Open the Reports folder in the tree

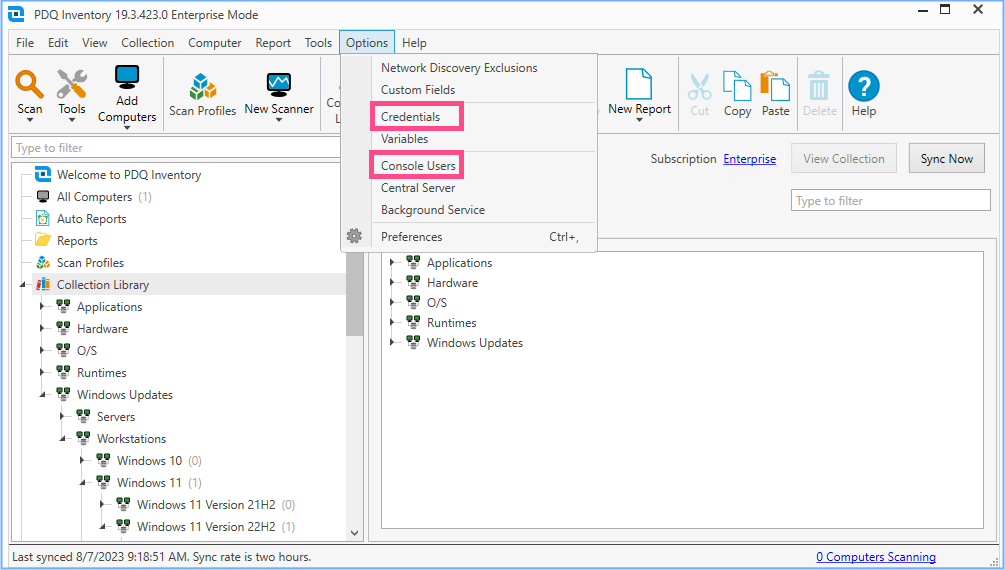(x=77, y=240)
